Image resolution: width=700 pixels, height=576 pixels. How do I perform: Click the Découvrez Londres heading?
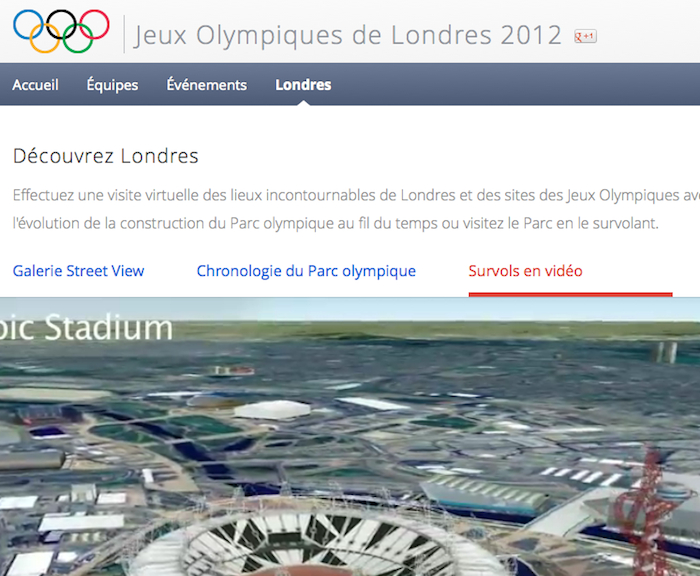coord(105,156)
